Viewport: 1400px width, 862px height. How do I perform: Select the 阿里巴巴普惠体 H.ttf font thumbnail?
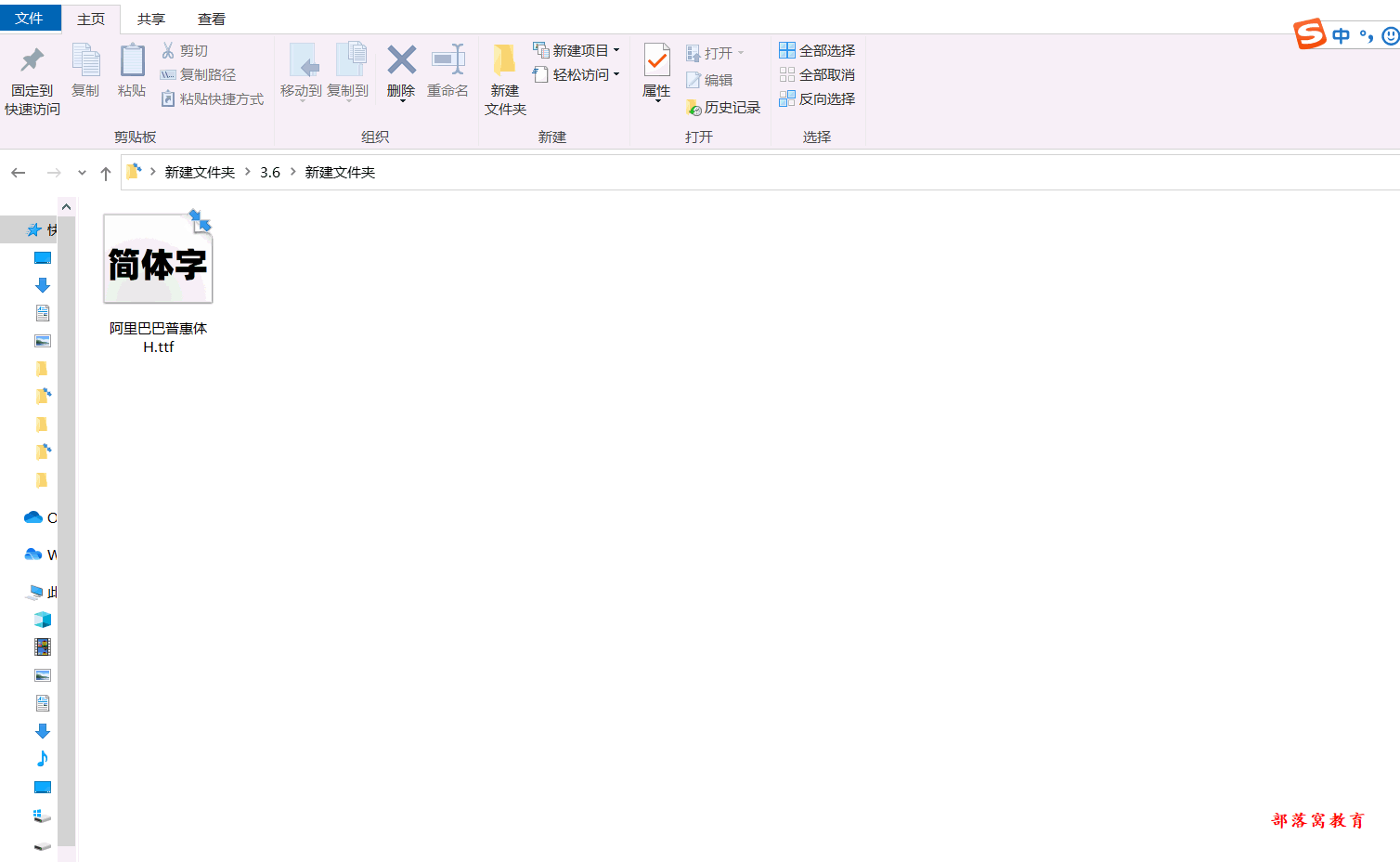[158, 258]
